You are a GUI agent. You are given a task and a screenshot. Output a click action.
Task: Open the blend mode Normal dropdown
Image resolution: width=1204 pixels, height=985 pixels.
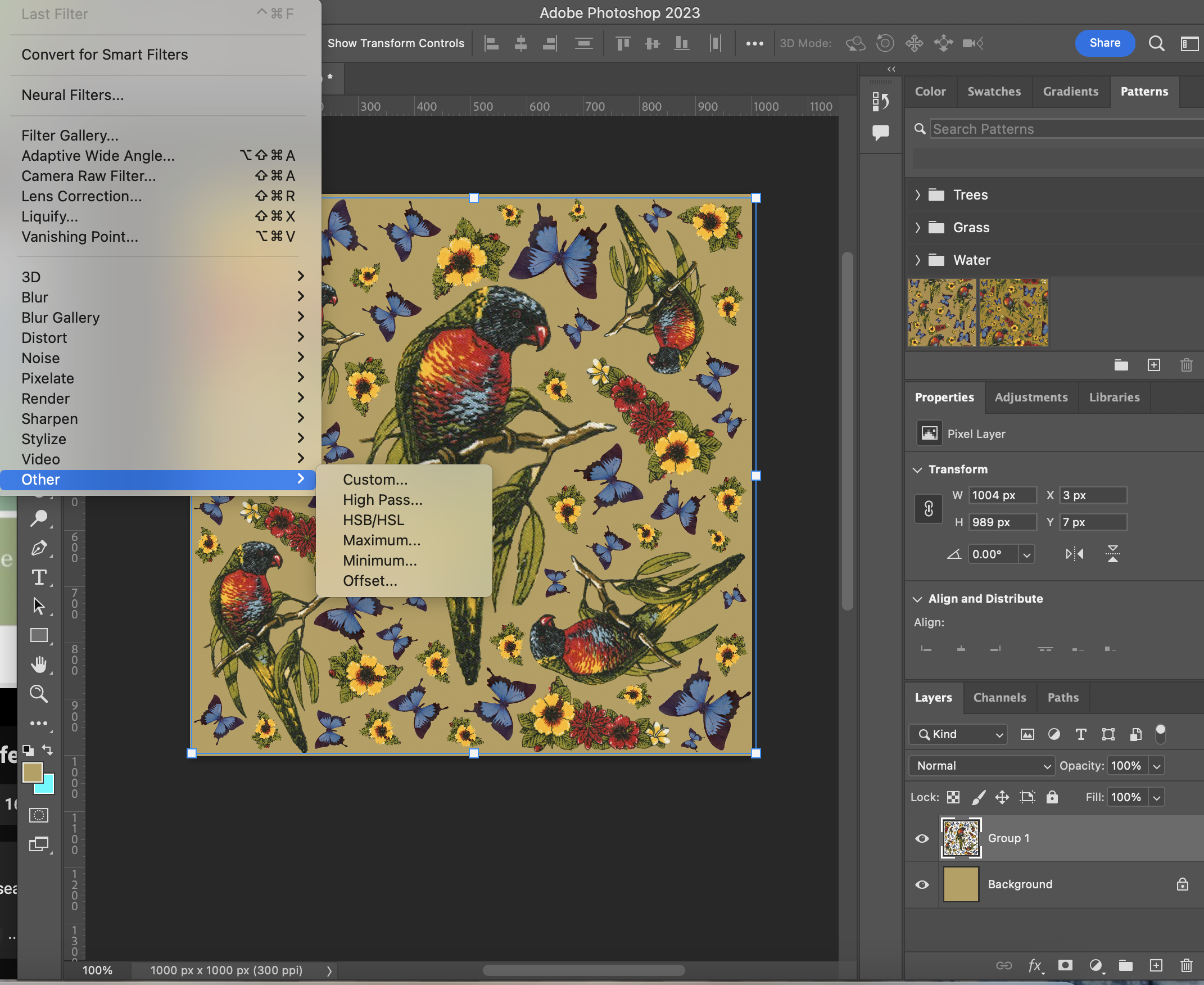pyautogui.click(x=981, y=766)
